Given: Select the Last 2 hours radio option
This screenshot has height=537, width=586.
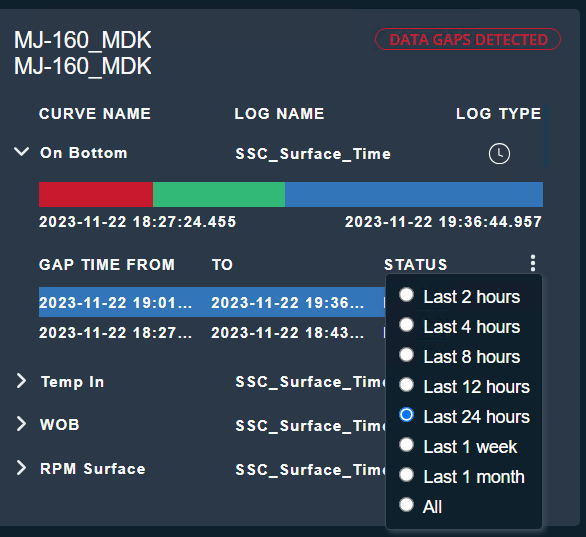Looking at the screenshot, I should pyautogui.click(x=406, y=295).
